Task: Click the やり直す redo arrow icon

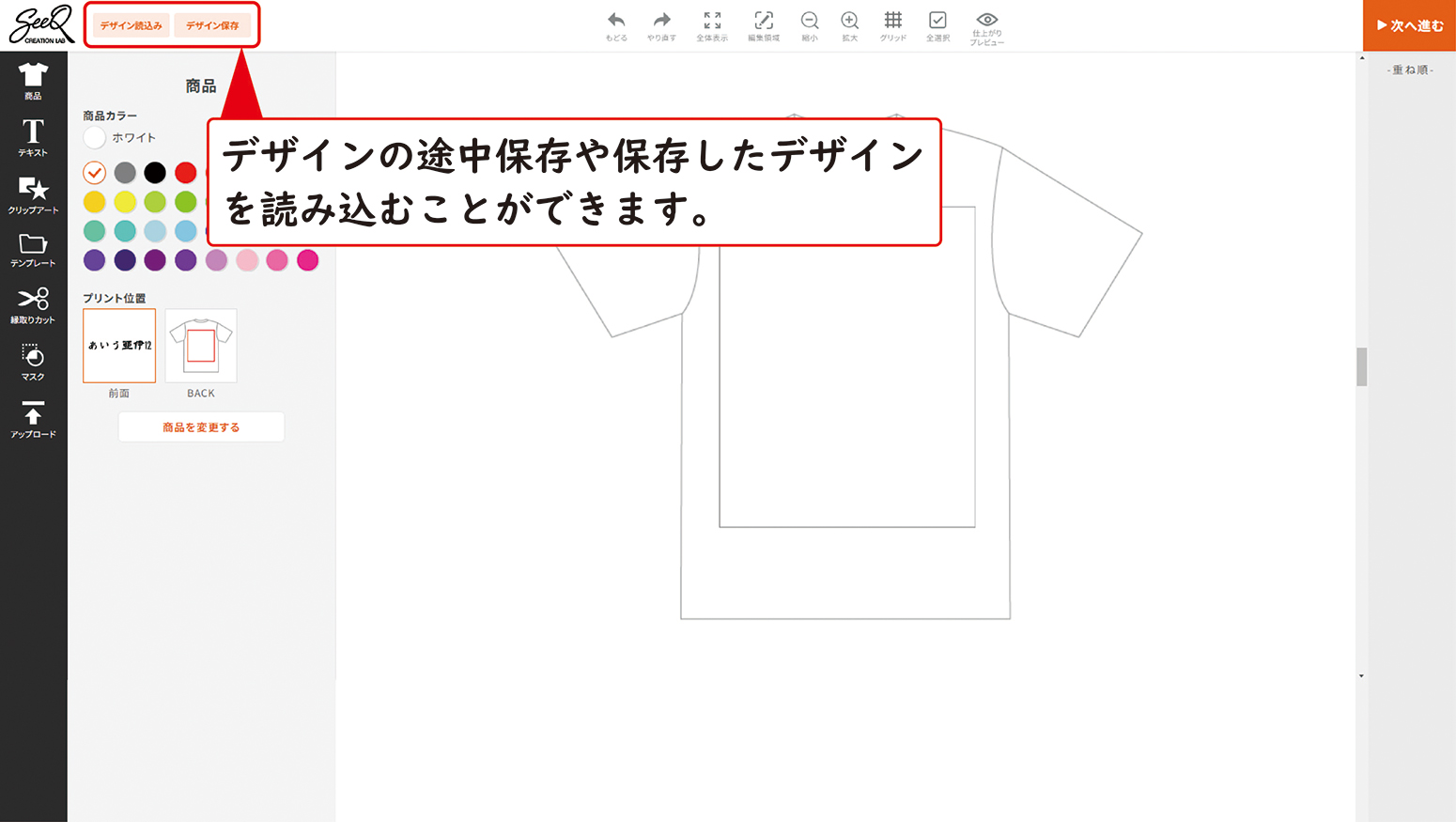Action: click(x=661, y=25)
